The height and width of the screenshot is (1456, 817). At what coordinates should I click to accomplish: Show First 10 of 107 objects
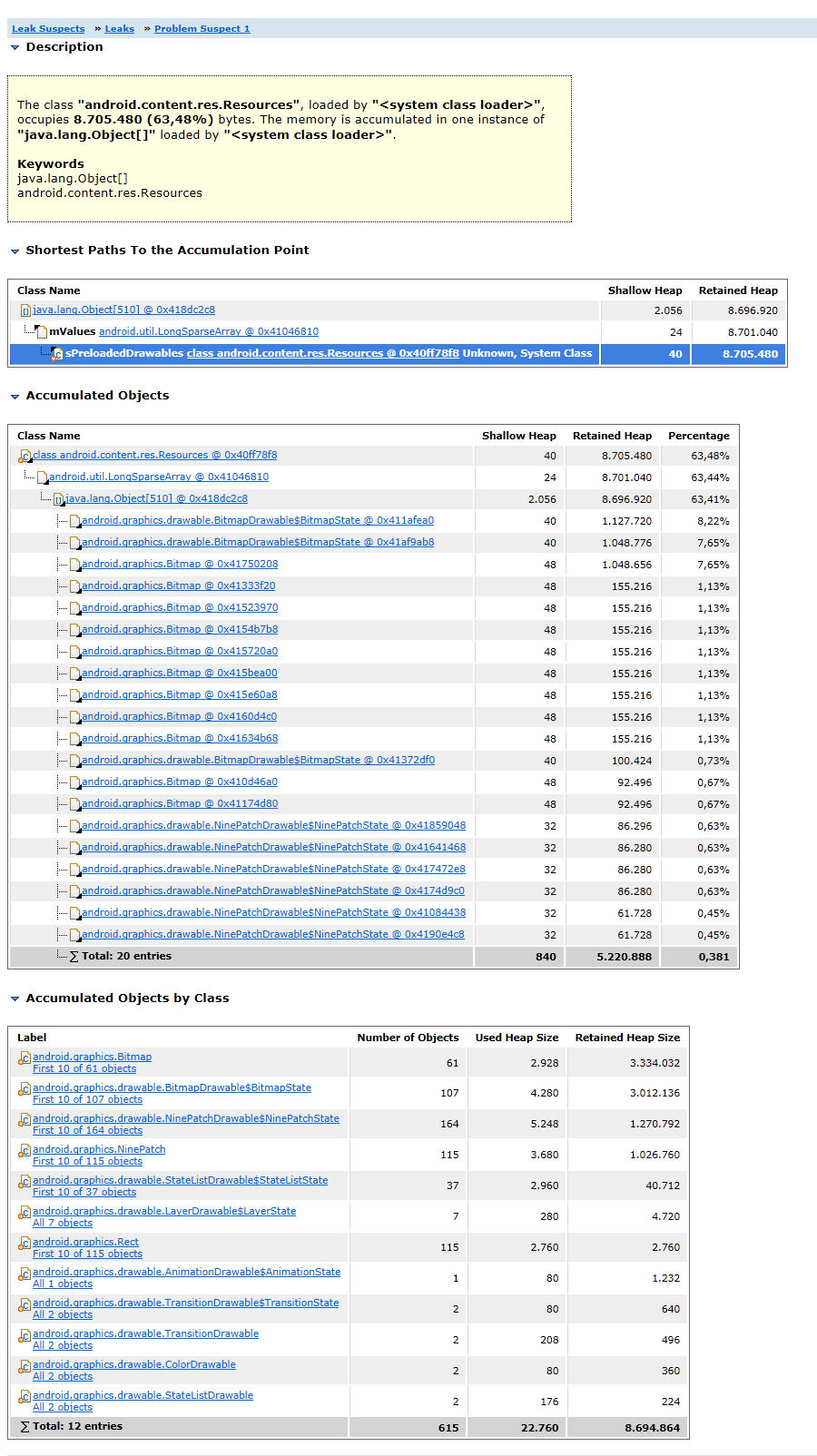(87, 1099)
